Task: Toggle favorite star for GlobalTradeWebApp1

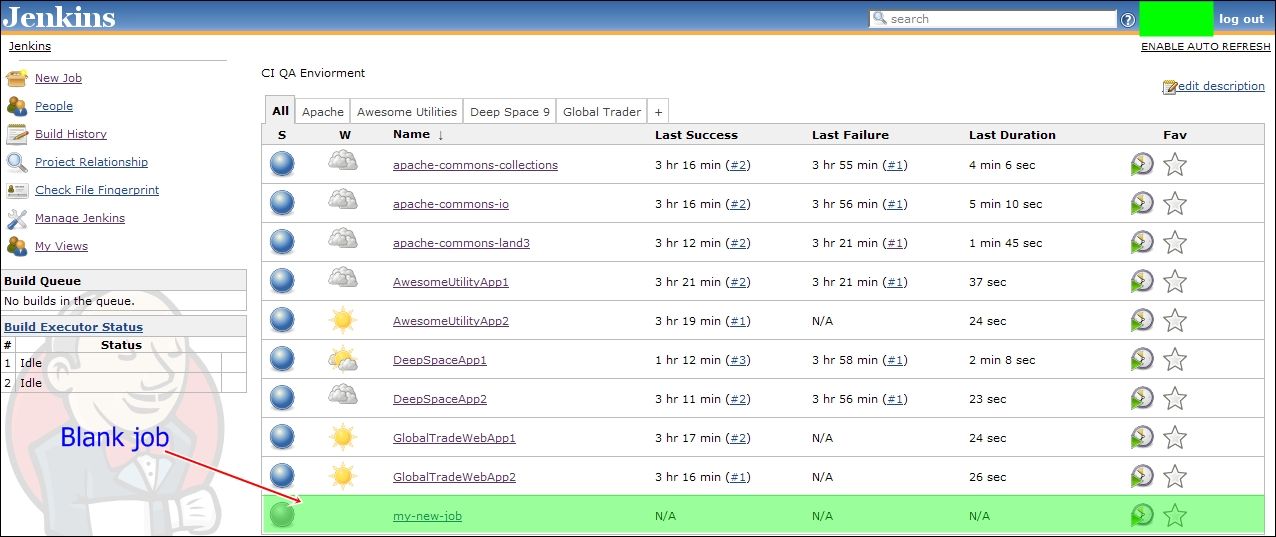Action: point(1175,437)
